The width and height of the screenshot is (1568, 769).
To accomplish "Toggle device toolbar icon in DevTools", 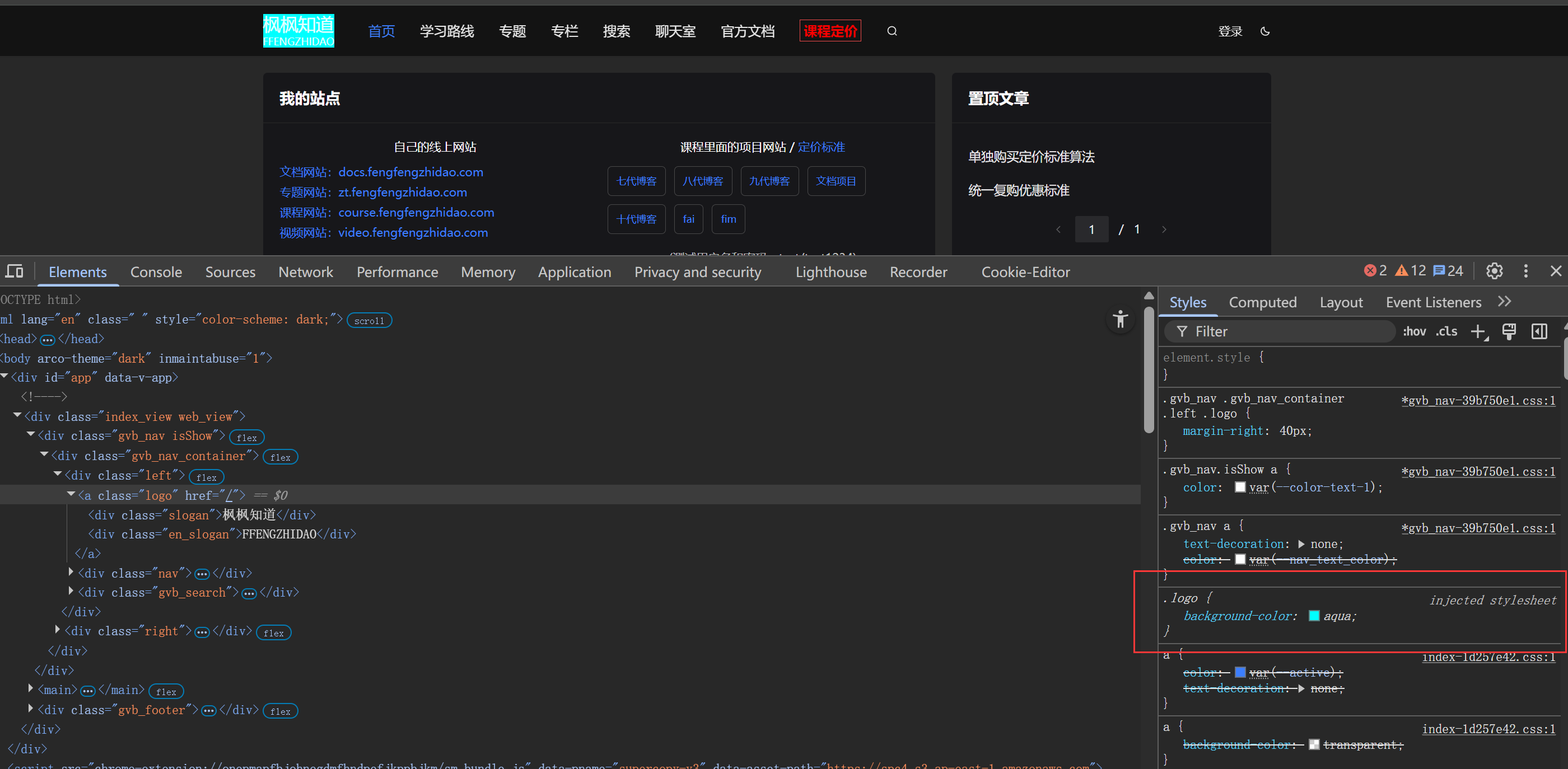I will point(14,271).
